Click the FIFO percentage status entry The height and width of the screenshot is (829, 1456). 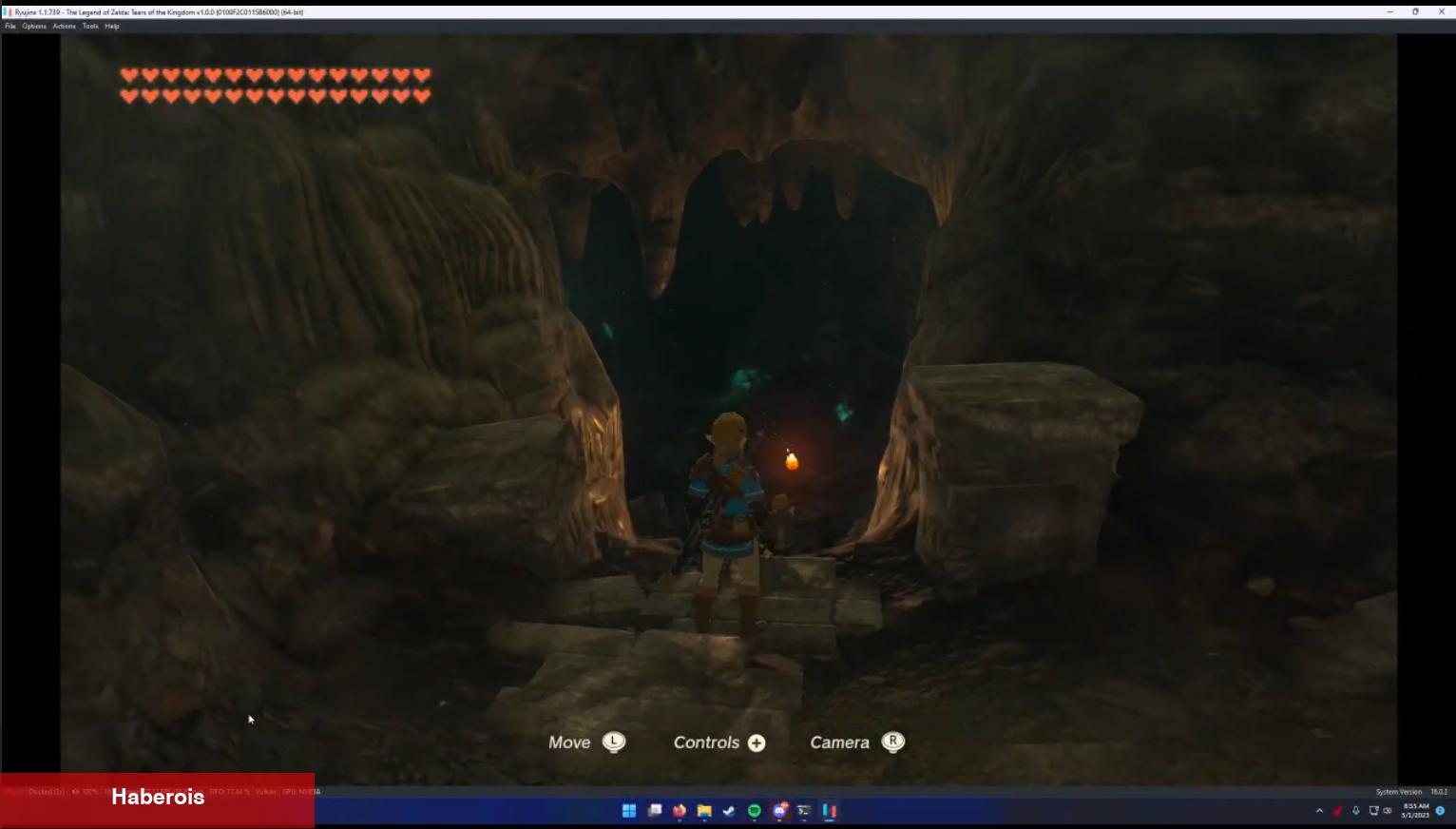[229, 792]
